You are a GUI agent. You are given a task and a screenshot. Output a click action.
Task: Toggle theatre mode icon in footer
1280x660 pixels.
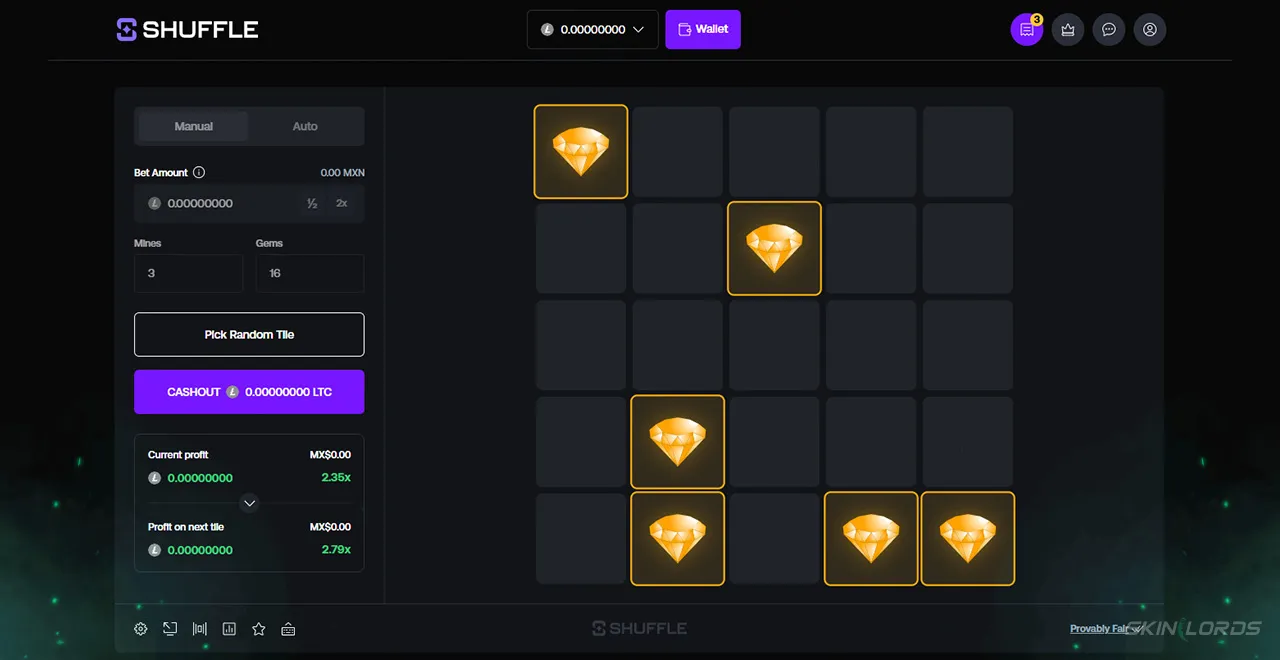(x=200, y=629)
